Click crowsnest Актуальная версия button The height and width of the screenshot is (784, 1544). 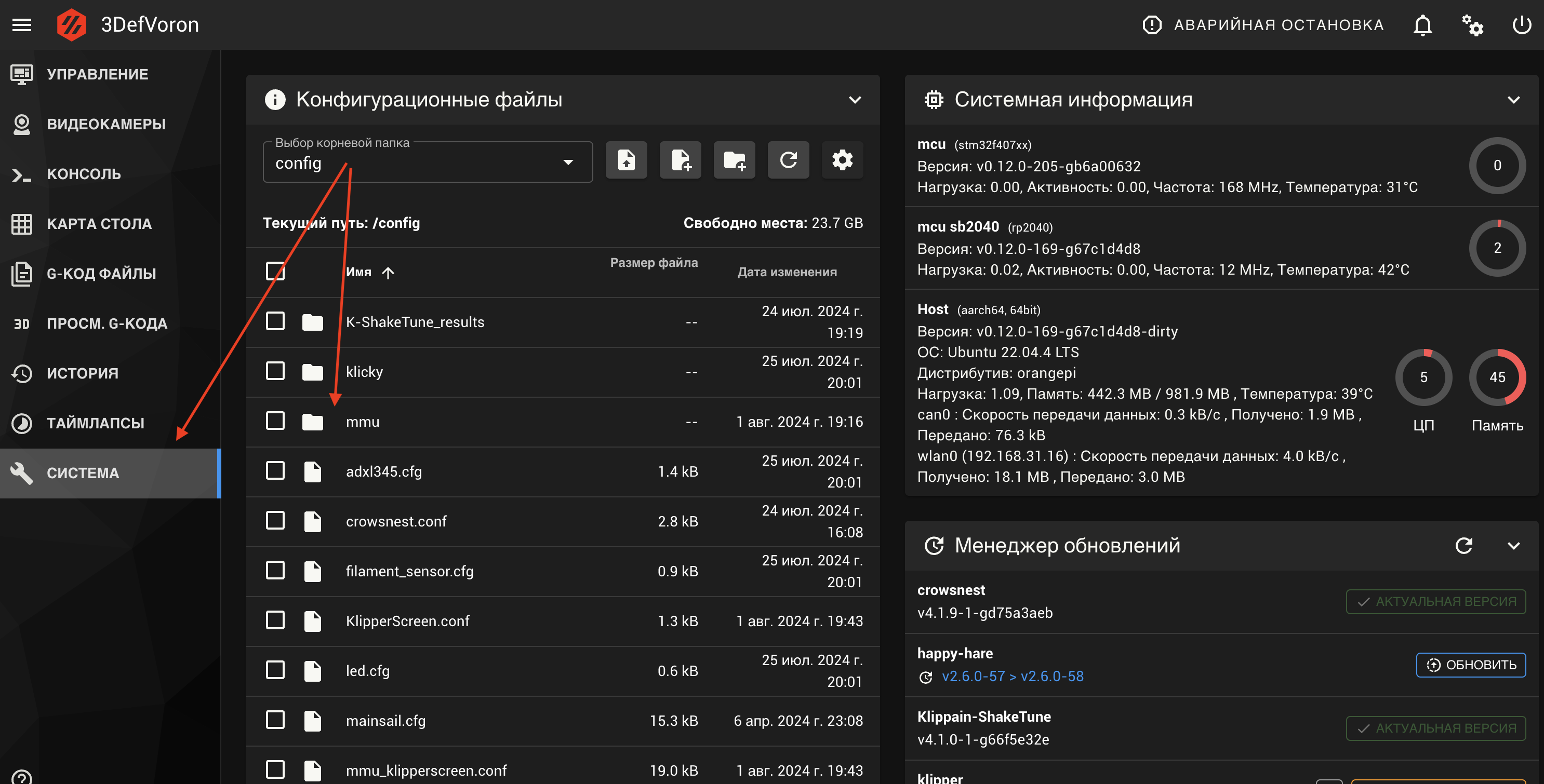pyautogui.click(x=1435, y=602)
